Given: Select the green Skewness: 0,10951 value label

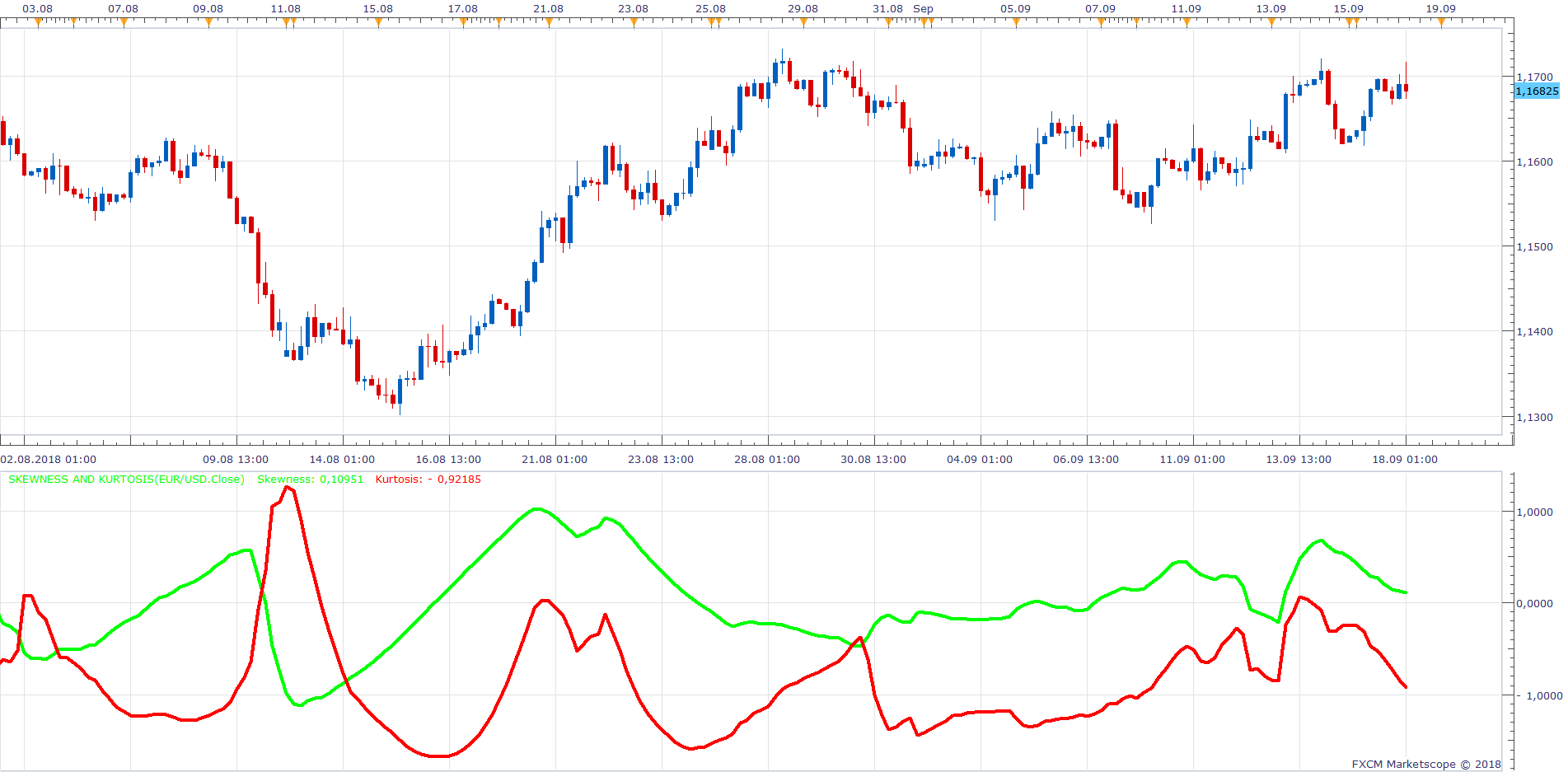Looking at the screenshot, I should (x=310, y=480).
